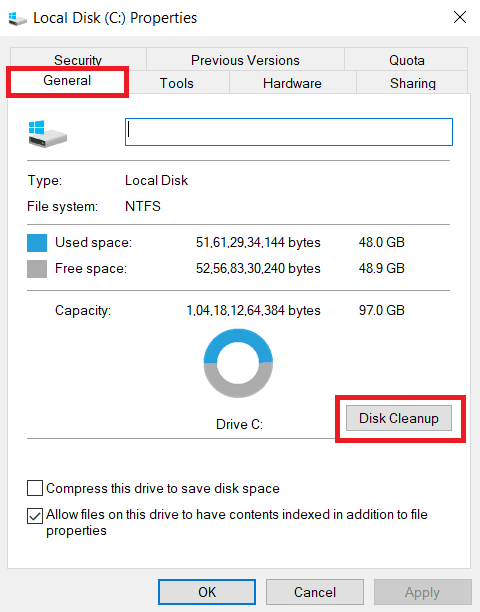Click the blue Used space color square
The height and width of the screenshot is (612, 480).
coord(37,243)
